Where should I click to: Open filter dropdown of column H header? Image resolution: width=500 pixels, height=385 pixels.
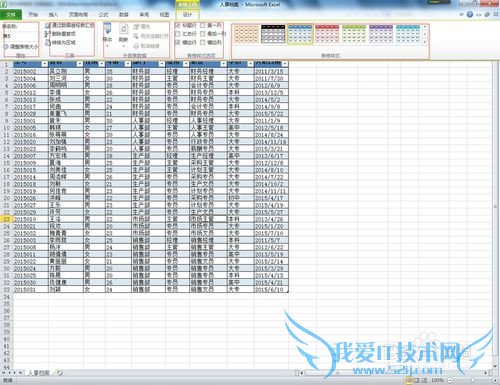[x=250, y=64]
